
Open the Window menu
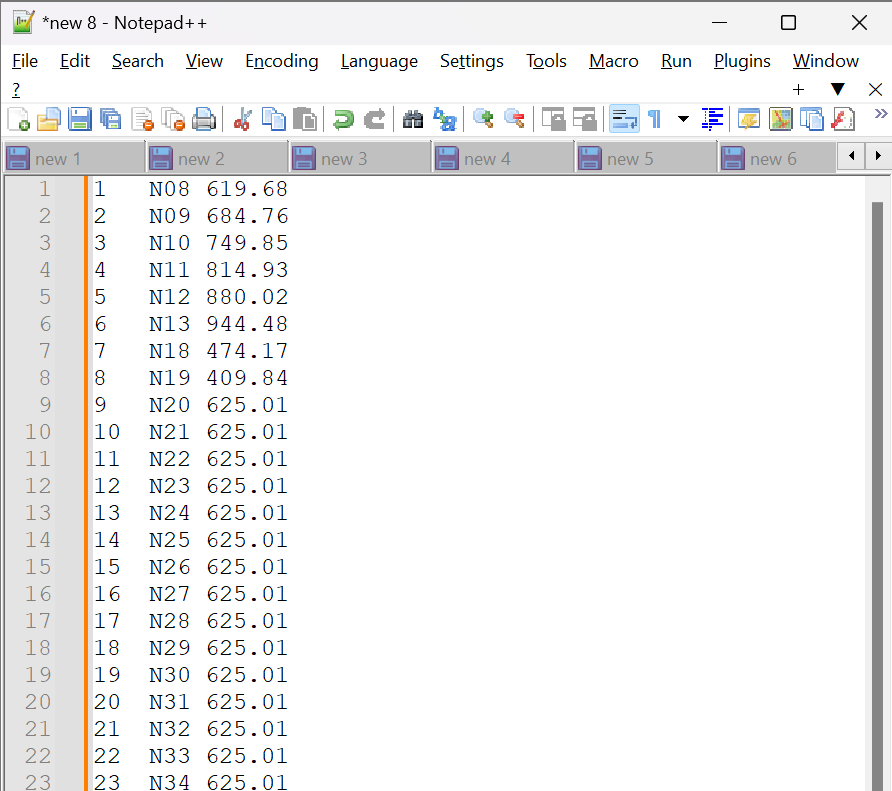coord(826,61)
